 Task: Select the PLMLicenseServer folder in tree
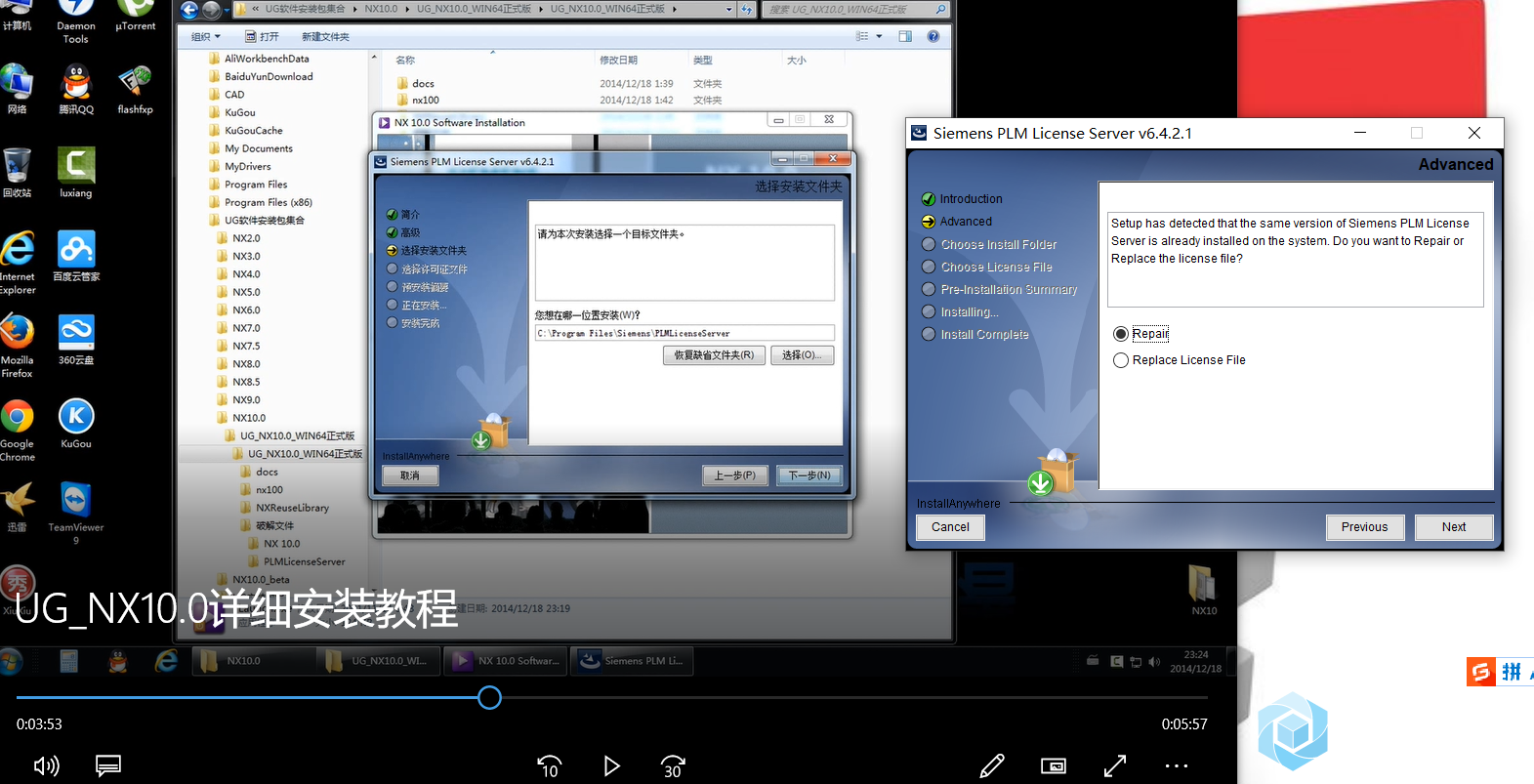(296, 561)
